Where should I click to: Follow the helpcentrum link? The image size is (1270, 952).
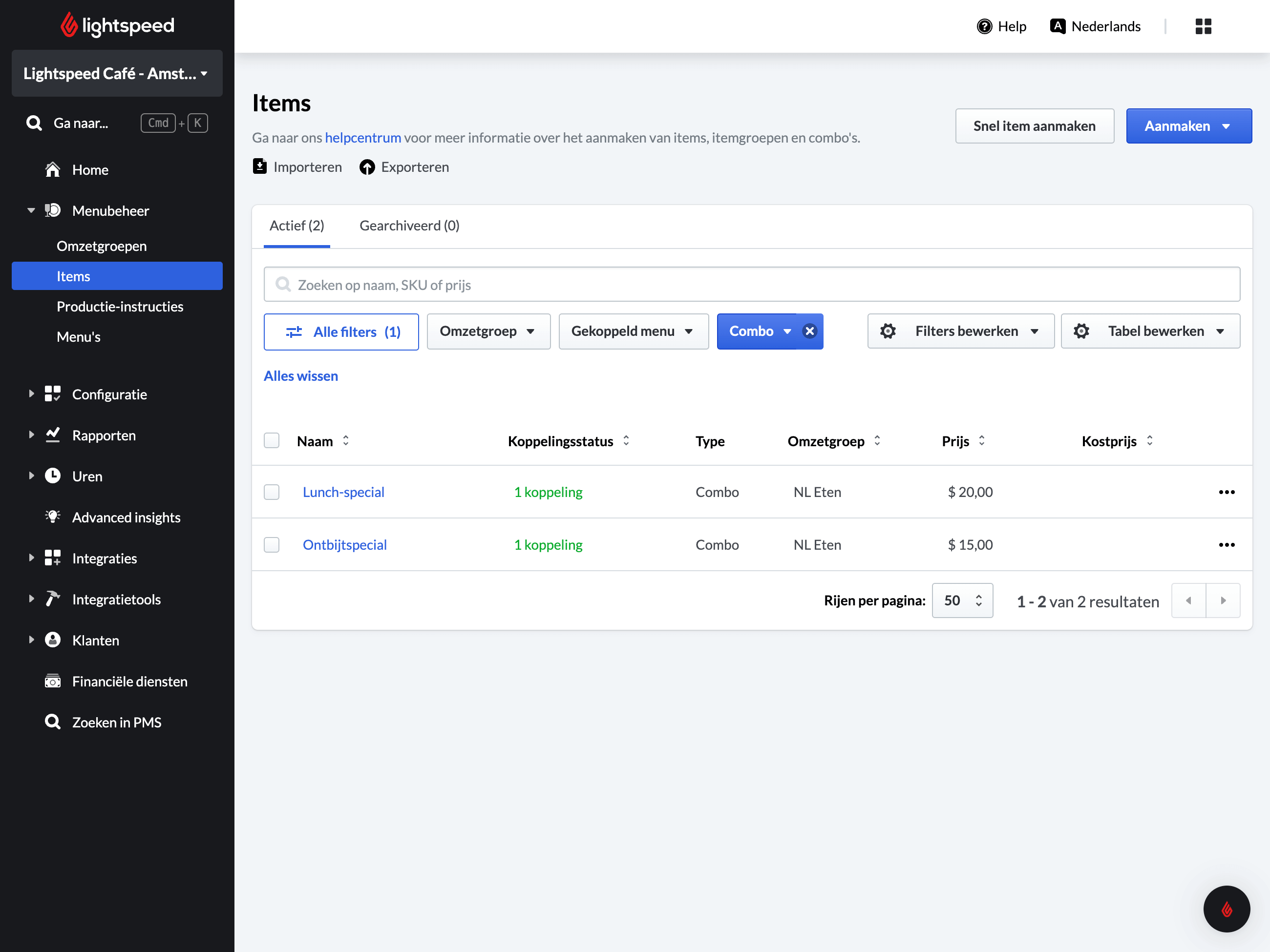click(x=363, y=138)
